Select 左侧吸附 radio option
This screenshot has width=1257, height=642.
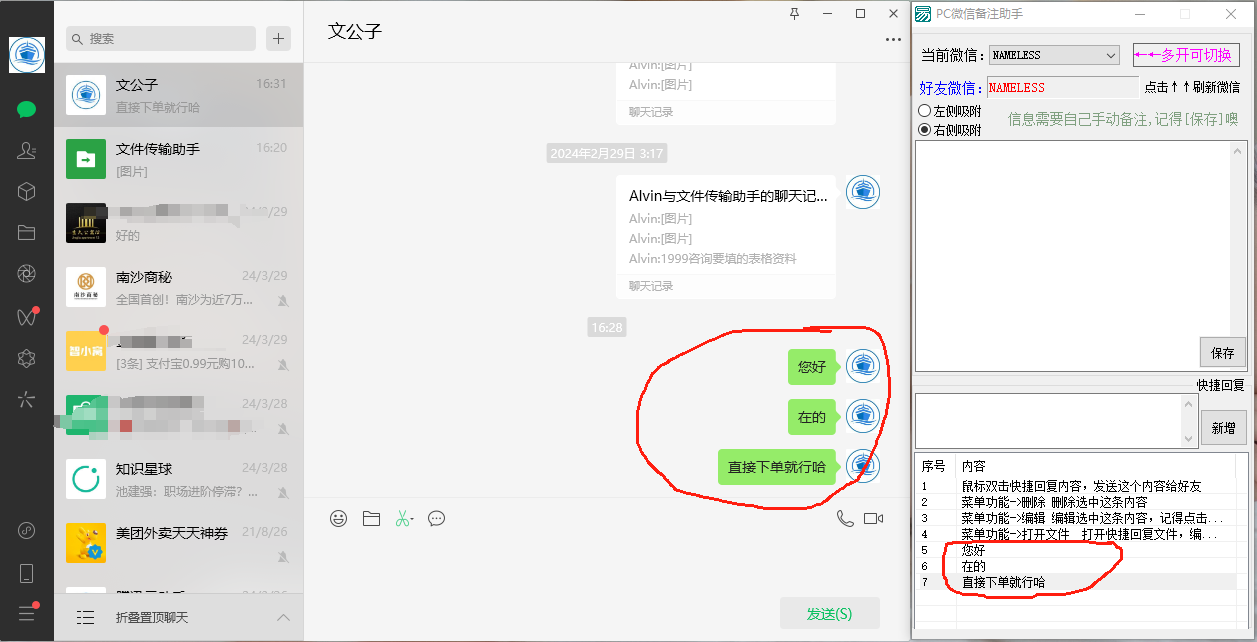(949, 111)
